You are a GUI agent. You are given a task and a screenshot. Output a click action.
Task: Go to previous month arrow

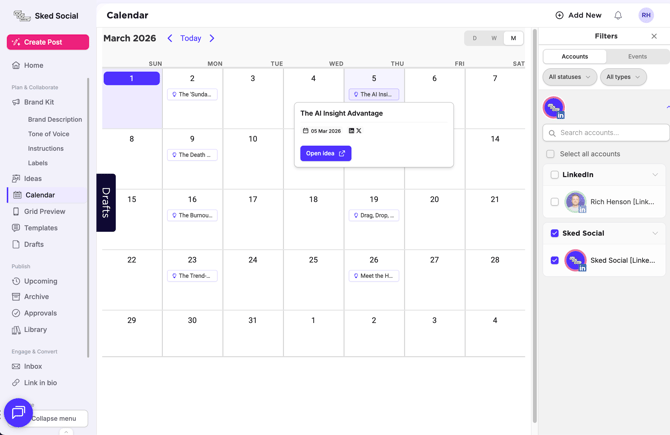tap(170, 38)
